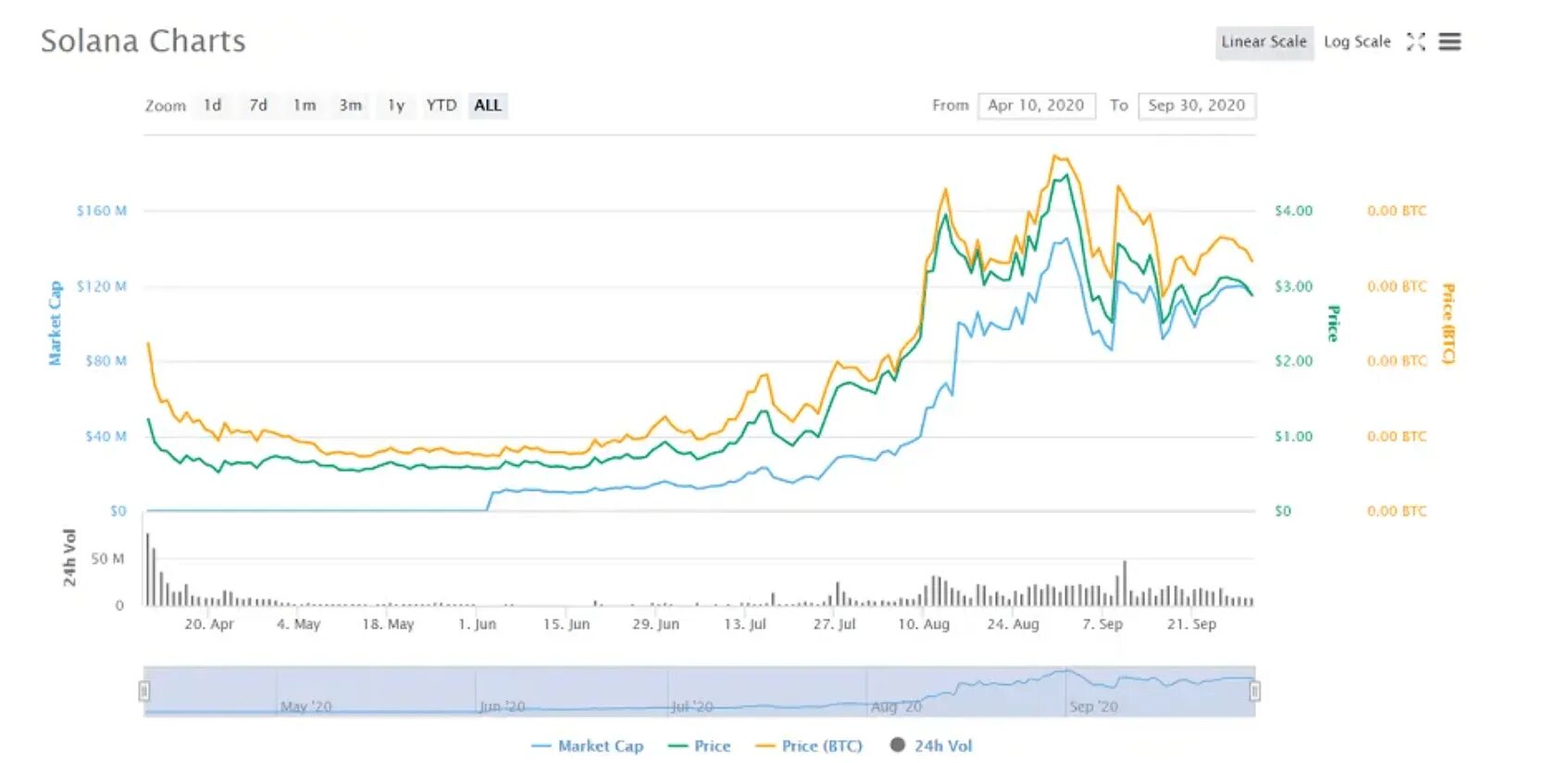Edit the From date field Apr 10, 2020
Image resolution: width=1568 pixels, height=763 pixels.
1037,106
